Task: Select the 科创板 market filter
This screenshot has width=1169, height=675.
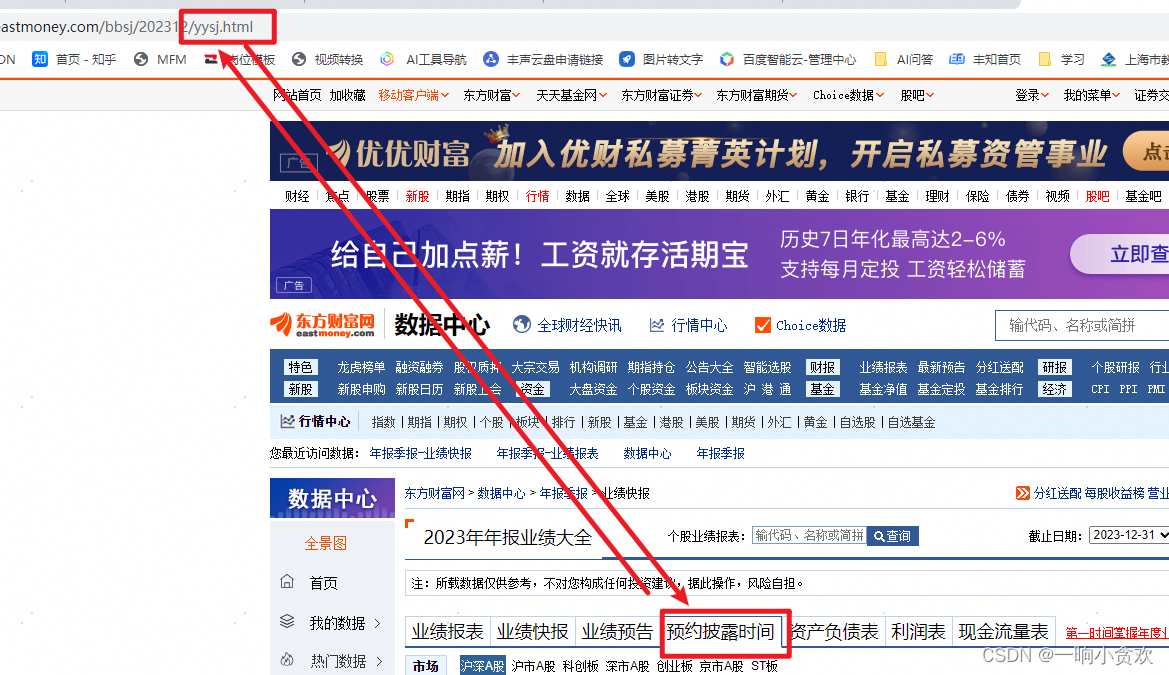Action: (x=581, y=666)
